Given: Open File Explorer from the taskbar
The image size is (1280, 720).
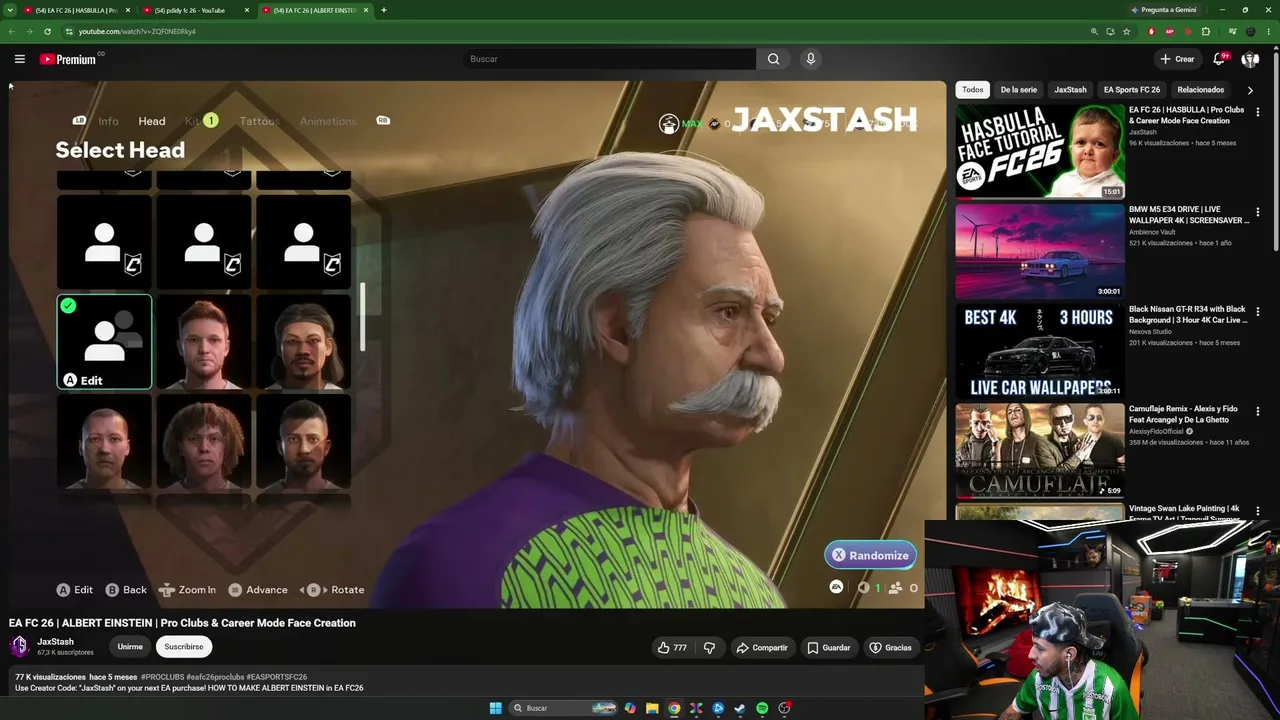Looking at the screenshot, I should pos(652,708).
